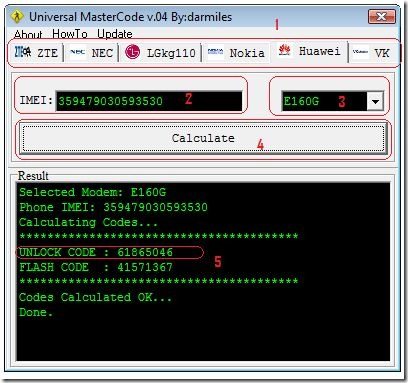Click the Nokia logo icon
The width and height of the screenshot is (408, 383).
click(215, 52)
